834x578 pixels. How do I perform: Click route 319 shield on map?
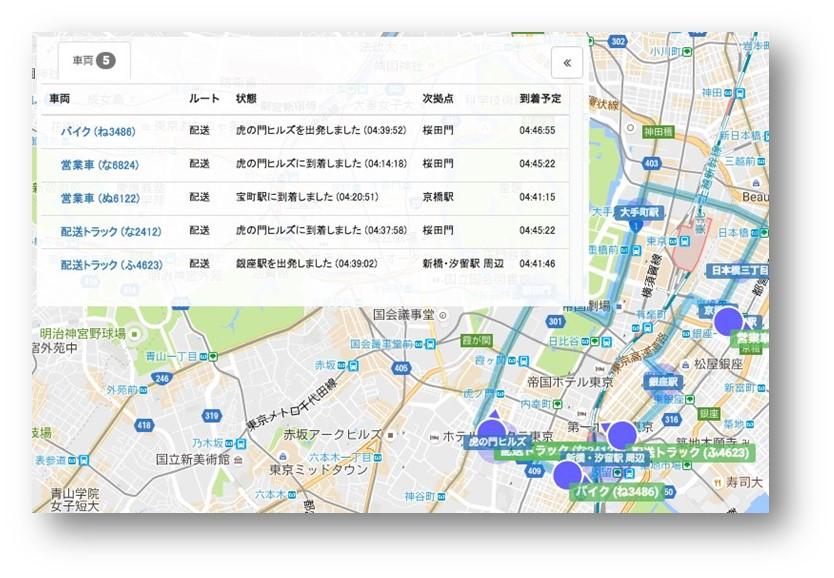(x=212, y=416)
